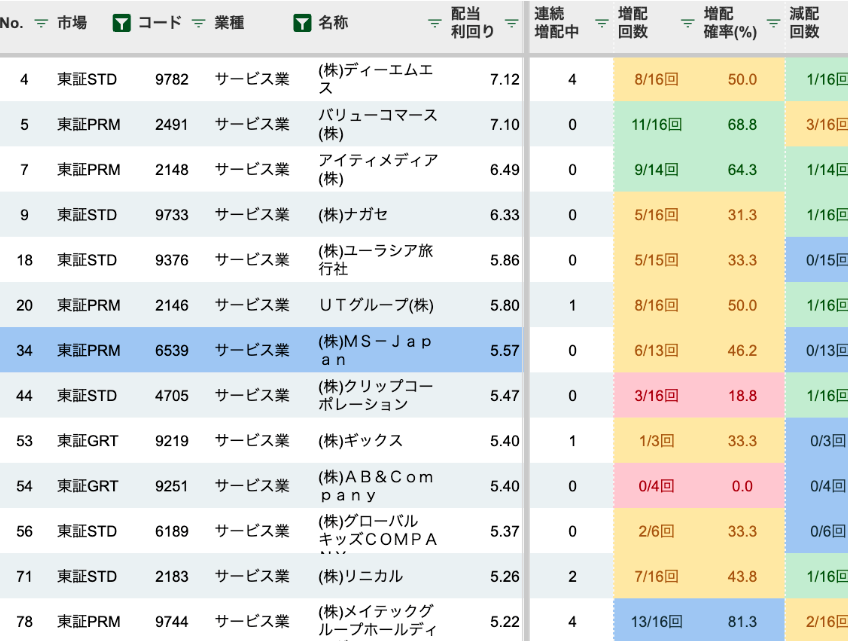
Task: Click dividend yield value 7.12
Action: click(505, 80)
